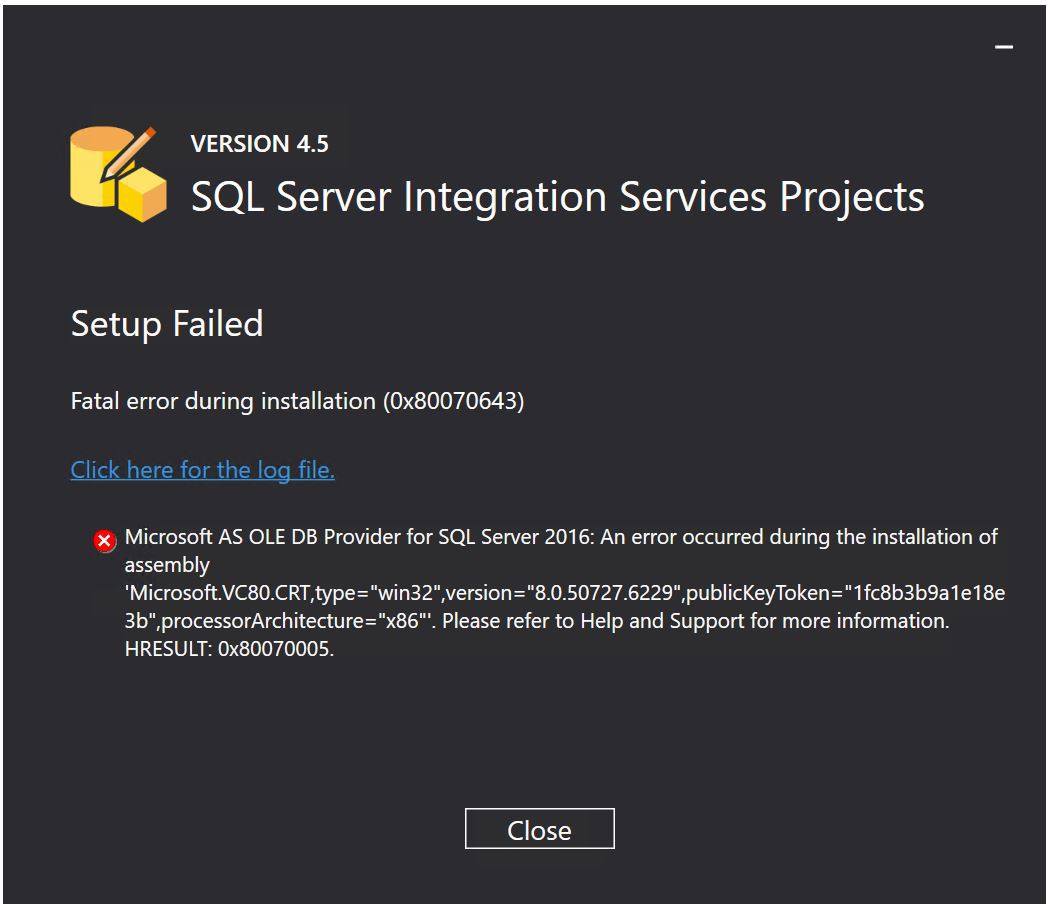Select the 0x80070643 error code

click(453, 401)
